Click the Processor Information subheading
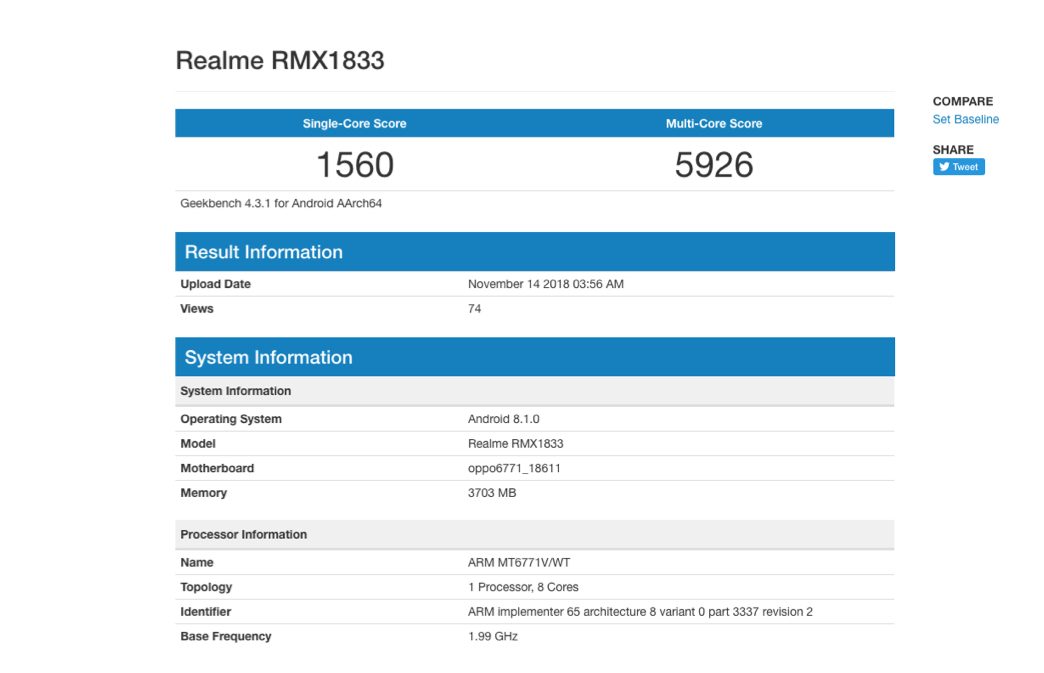 point(243,534)
